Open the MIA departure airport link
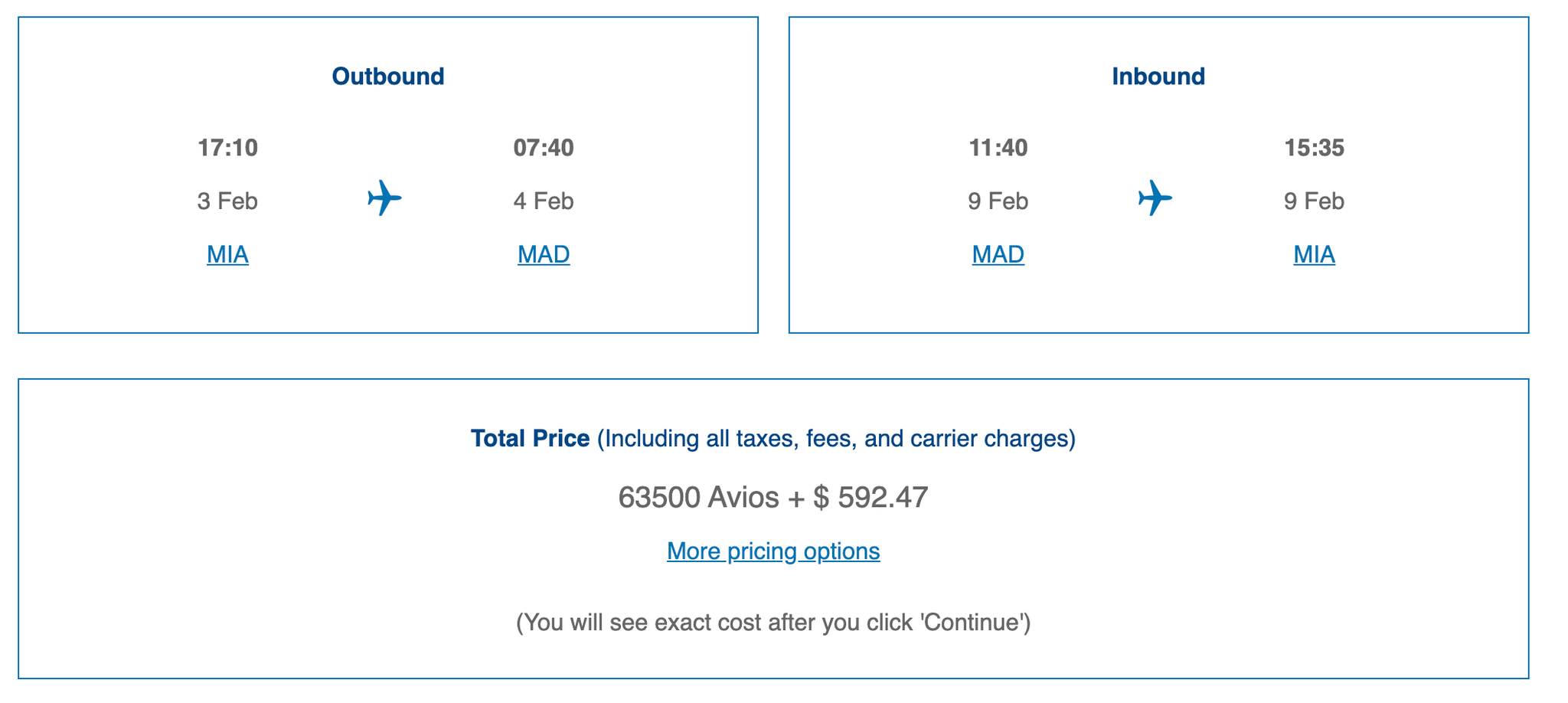Viewport: 1568px width, 703px height. click(x=227, y=253)
